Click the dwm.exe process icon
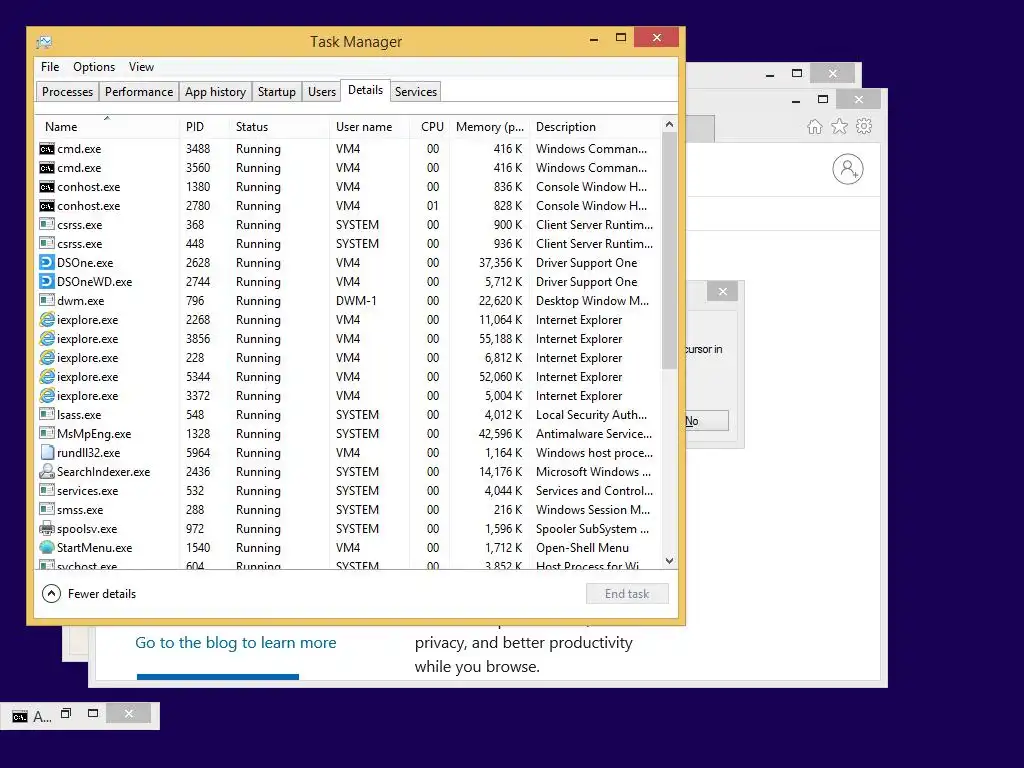The width and height of the screenshot is (1024, 768). coord(46,300)
